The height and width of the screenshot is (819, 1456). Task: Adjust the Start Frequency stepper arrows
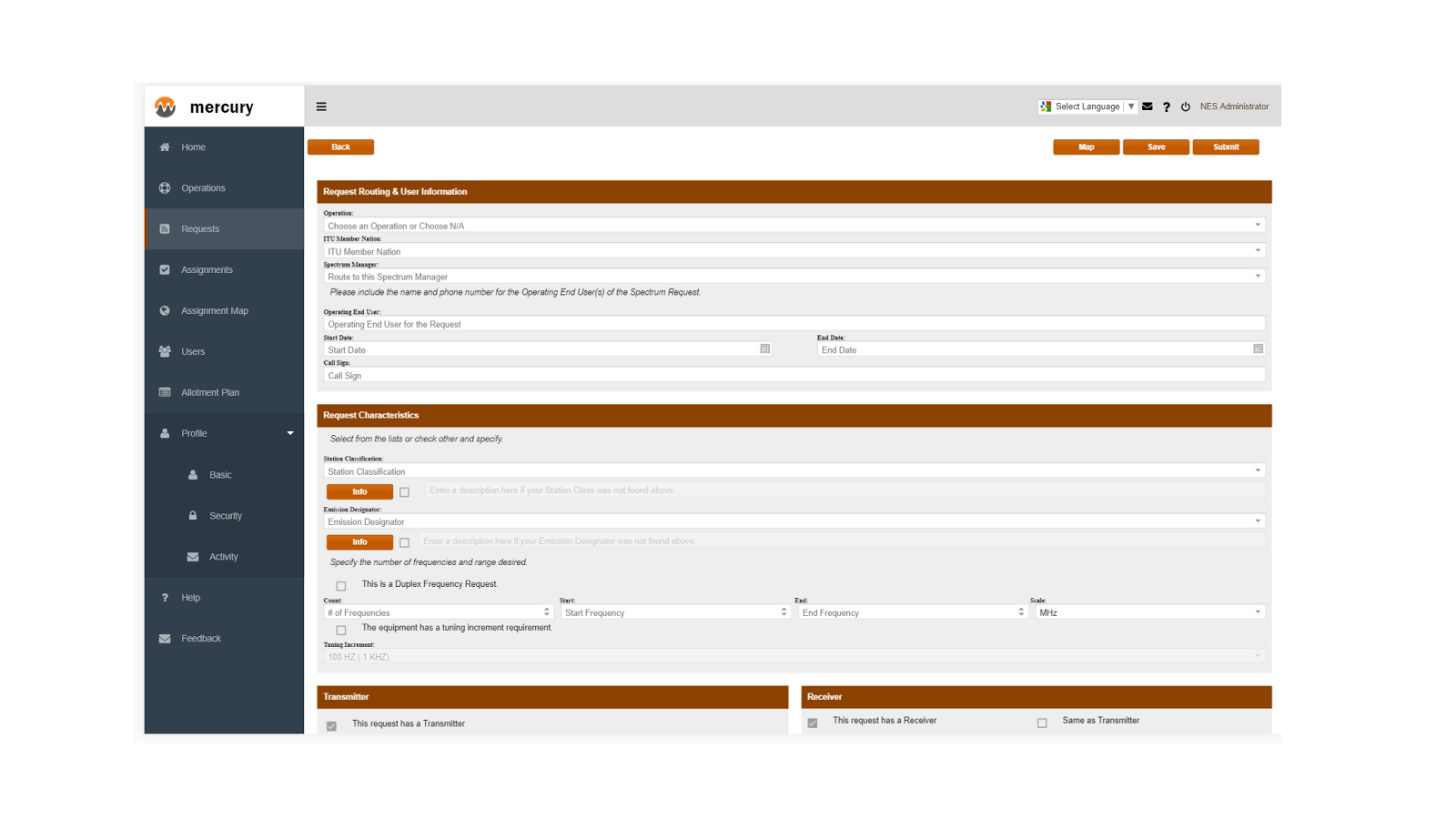pos(784,612)
